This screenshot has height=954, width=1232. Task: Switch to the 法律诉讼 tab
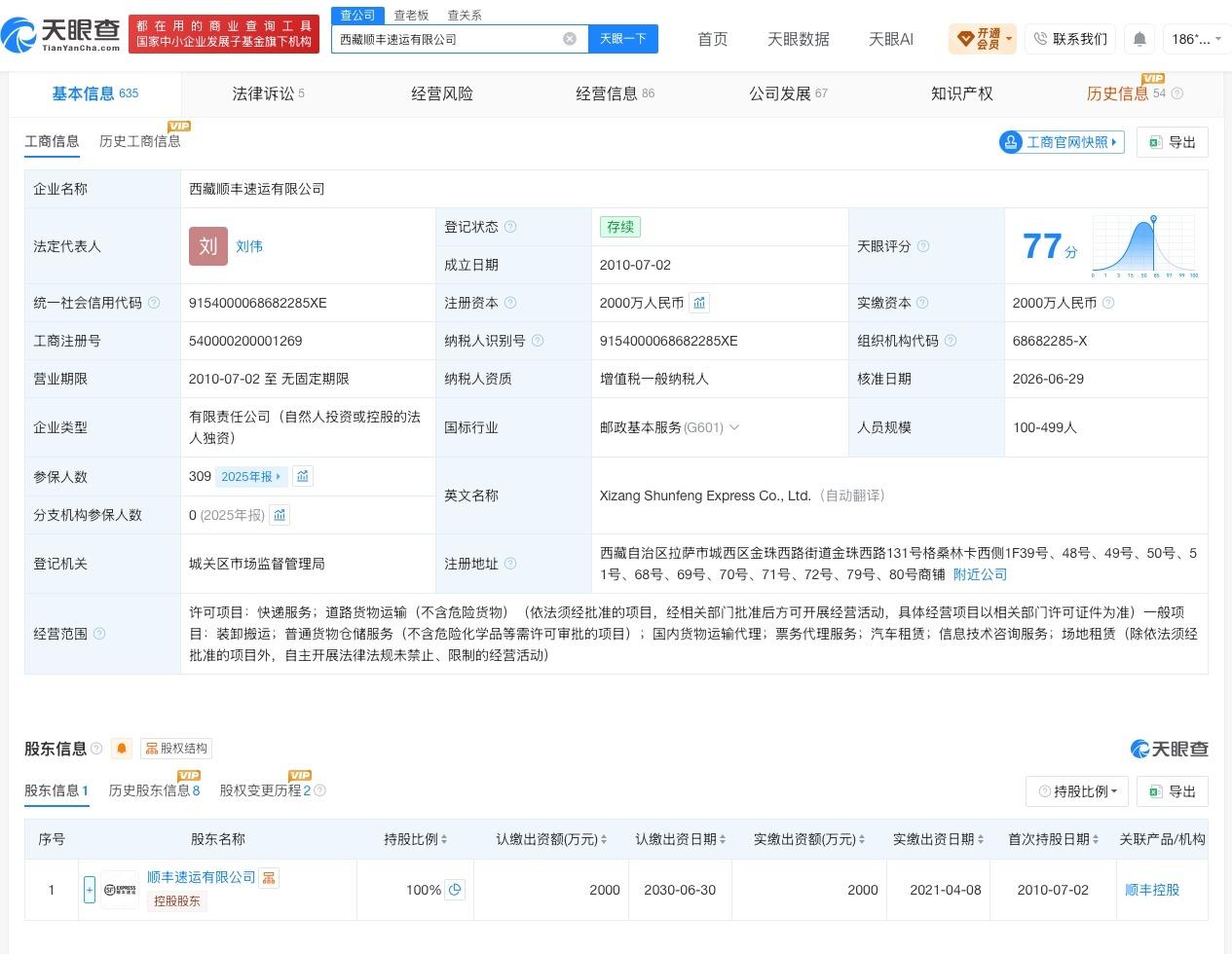click(x=268, y=93)
